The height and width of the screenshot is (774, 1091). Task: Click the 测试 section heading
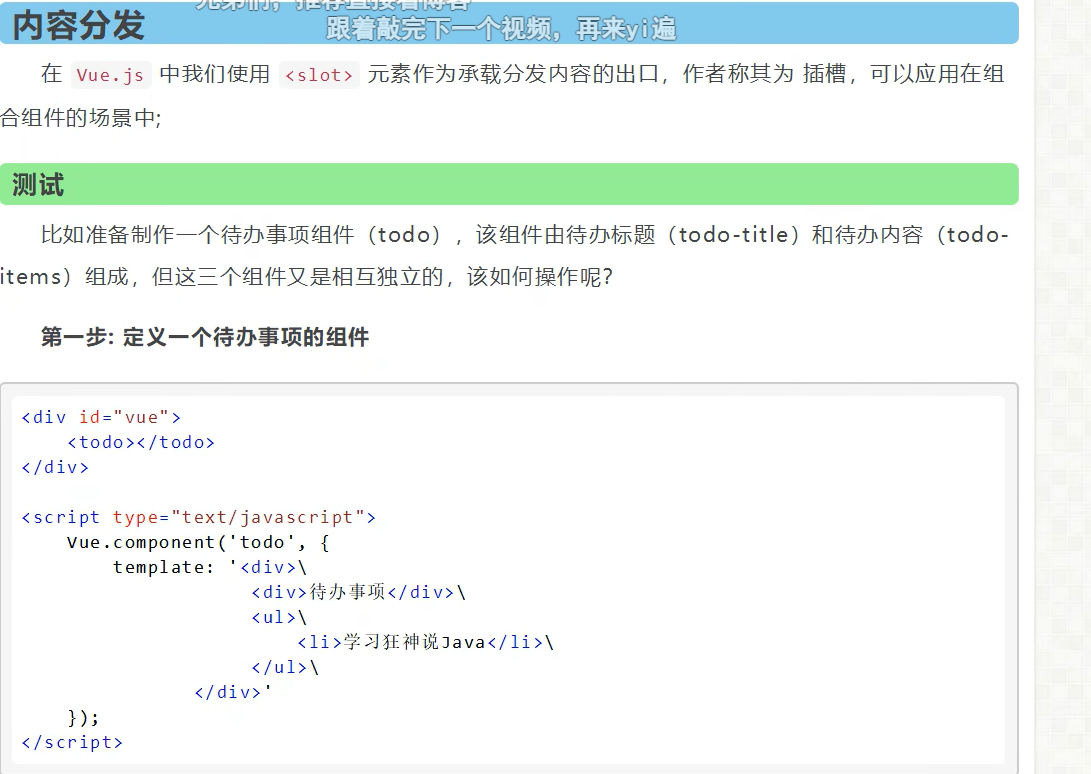[x=38, y=185]
